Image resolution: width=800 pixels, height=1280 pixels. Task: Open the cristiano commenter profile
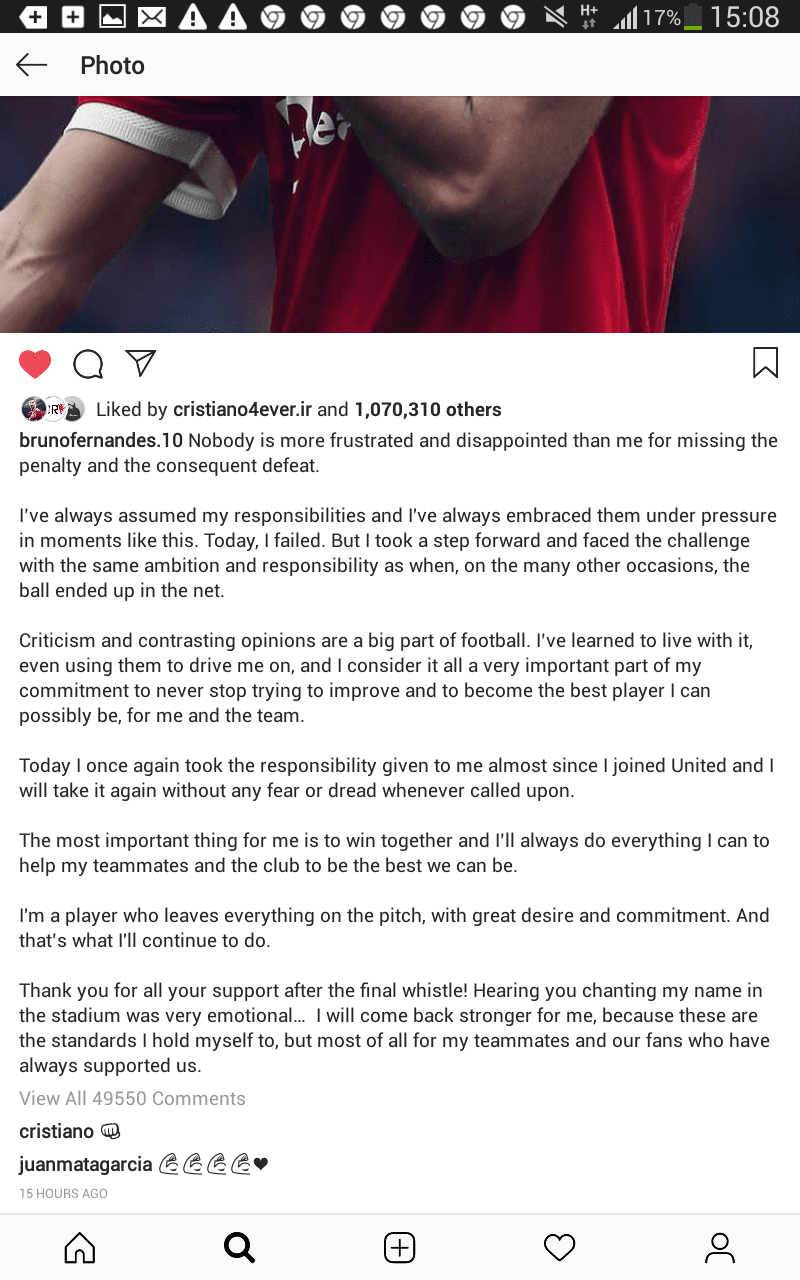(x=56, y=1131)
